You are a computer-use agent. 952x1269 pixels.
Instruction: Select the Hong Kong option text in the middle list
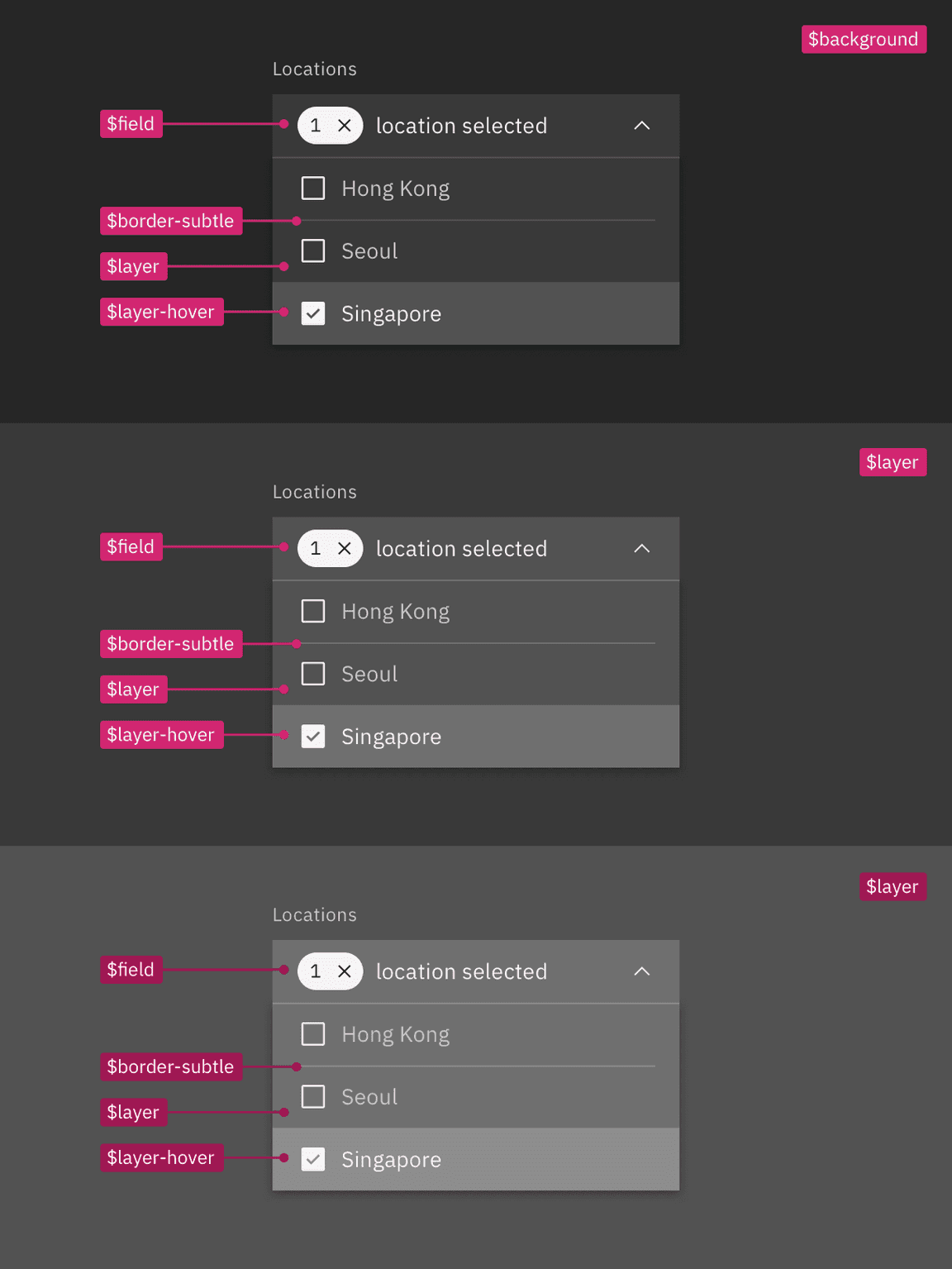point(395,612)
